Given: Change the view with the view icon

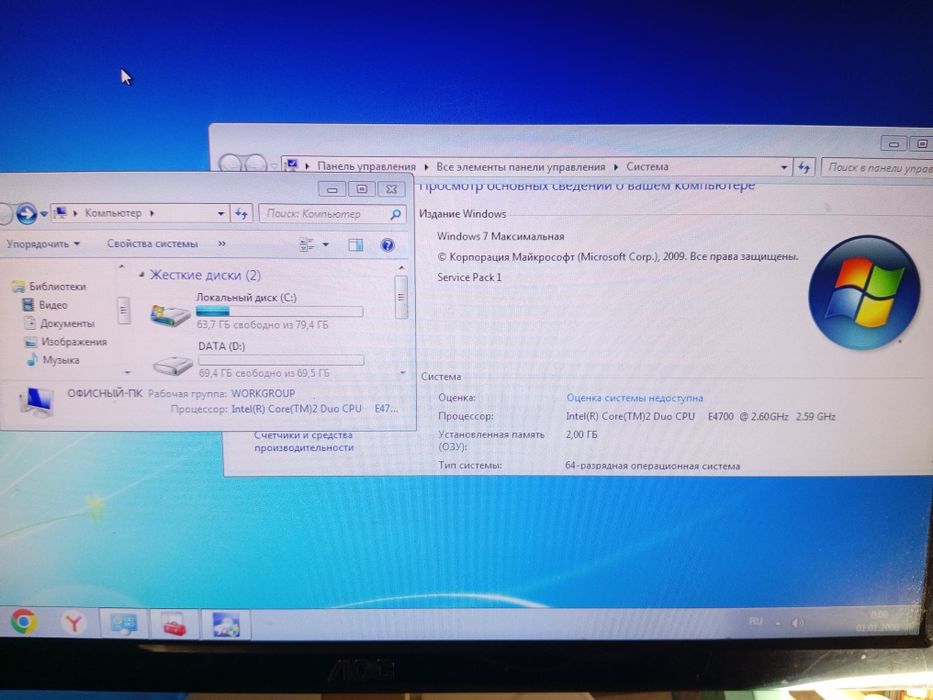Looking at the screenshot, I should point(307,244).
